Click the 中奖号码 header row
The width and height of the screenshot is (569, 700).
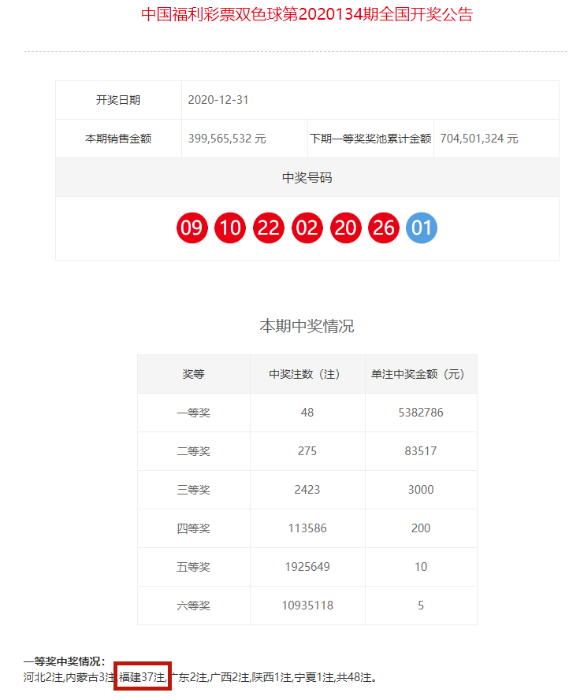pyautogui.click(x=307, y=177)
